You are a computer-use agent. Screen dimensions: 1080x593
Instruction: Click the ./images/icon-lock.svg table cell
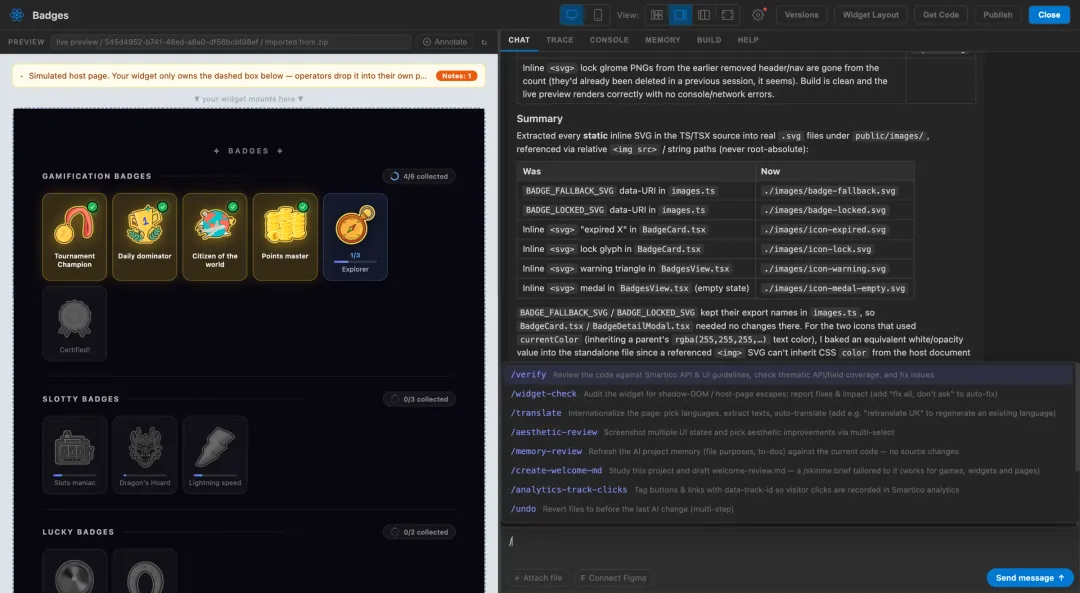[834, 249]
